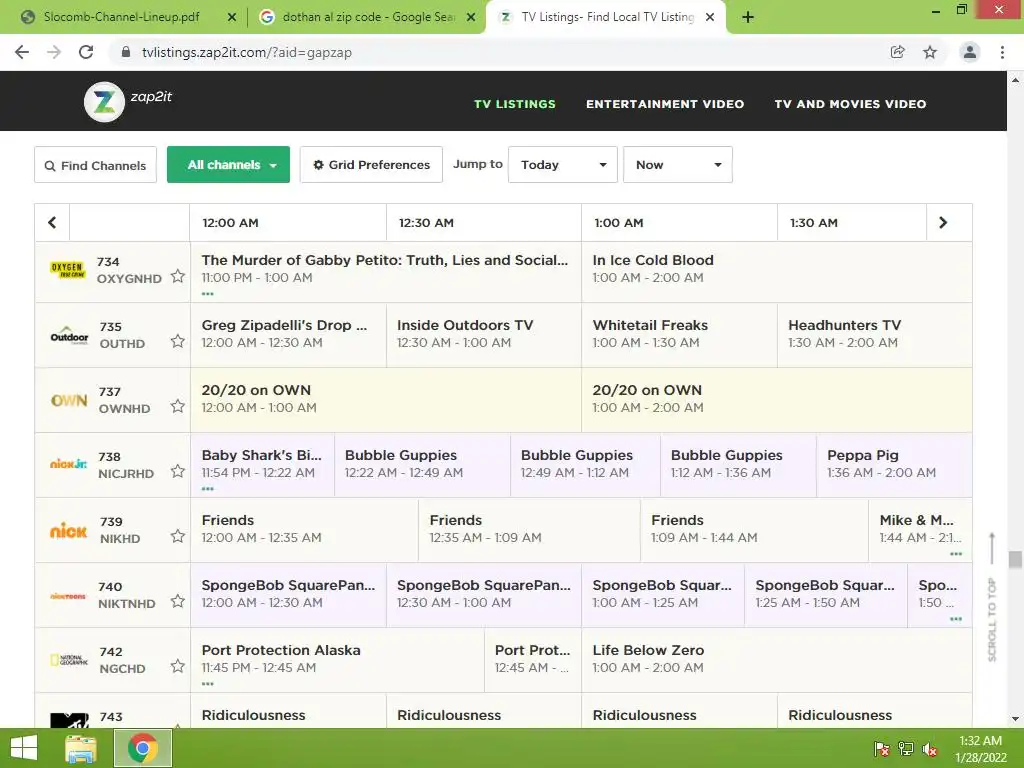Open TV AND MOVIES VIDEO nav item
The height and width of the screenshot is (768, 1024).
(x=850, y=104)
